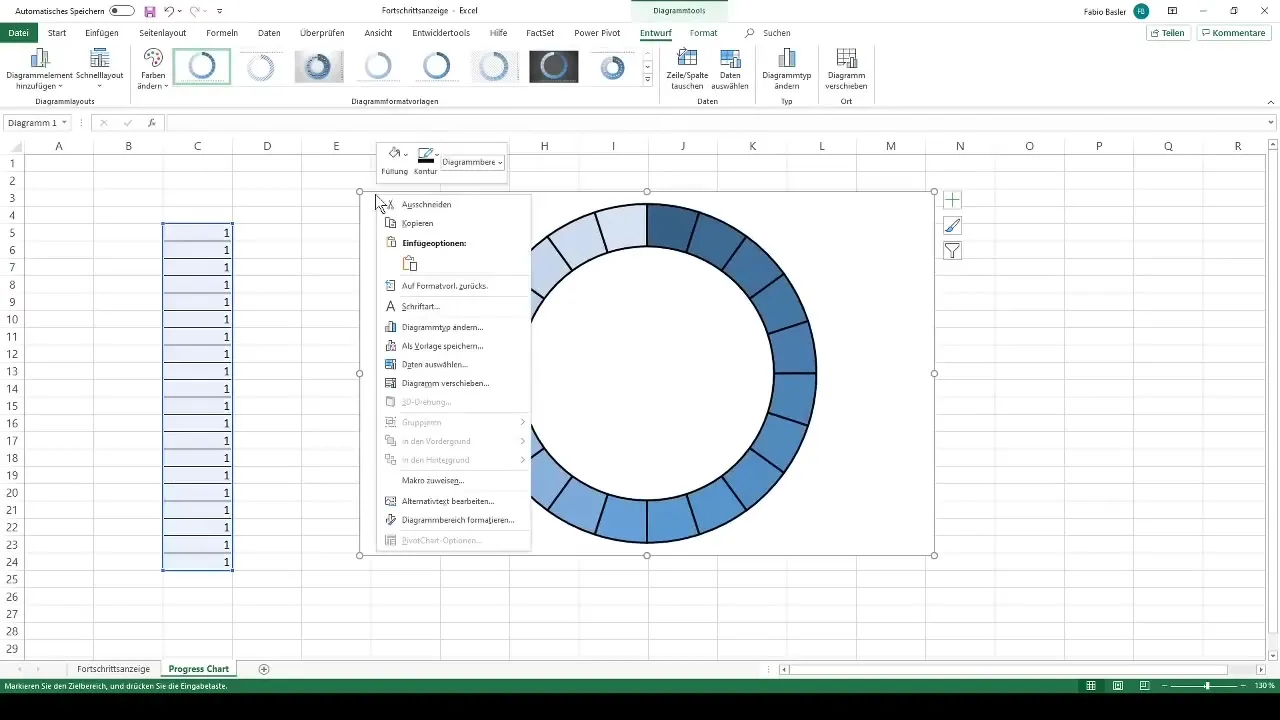Expand the chart styles gallery
The image size is (1280, 720).
coord(648,80)
